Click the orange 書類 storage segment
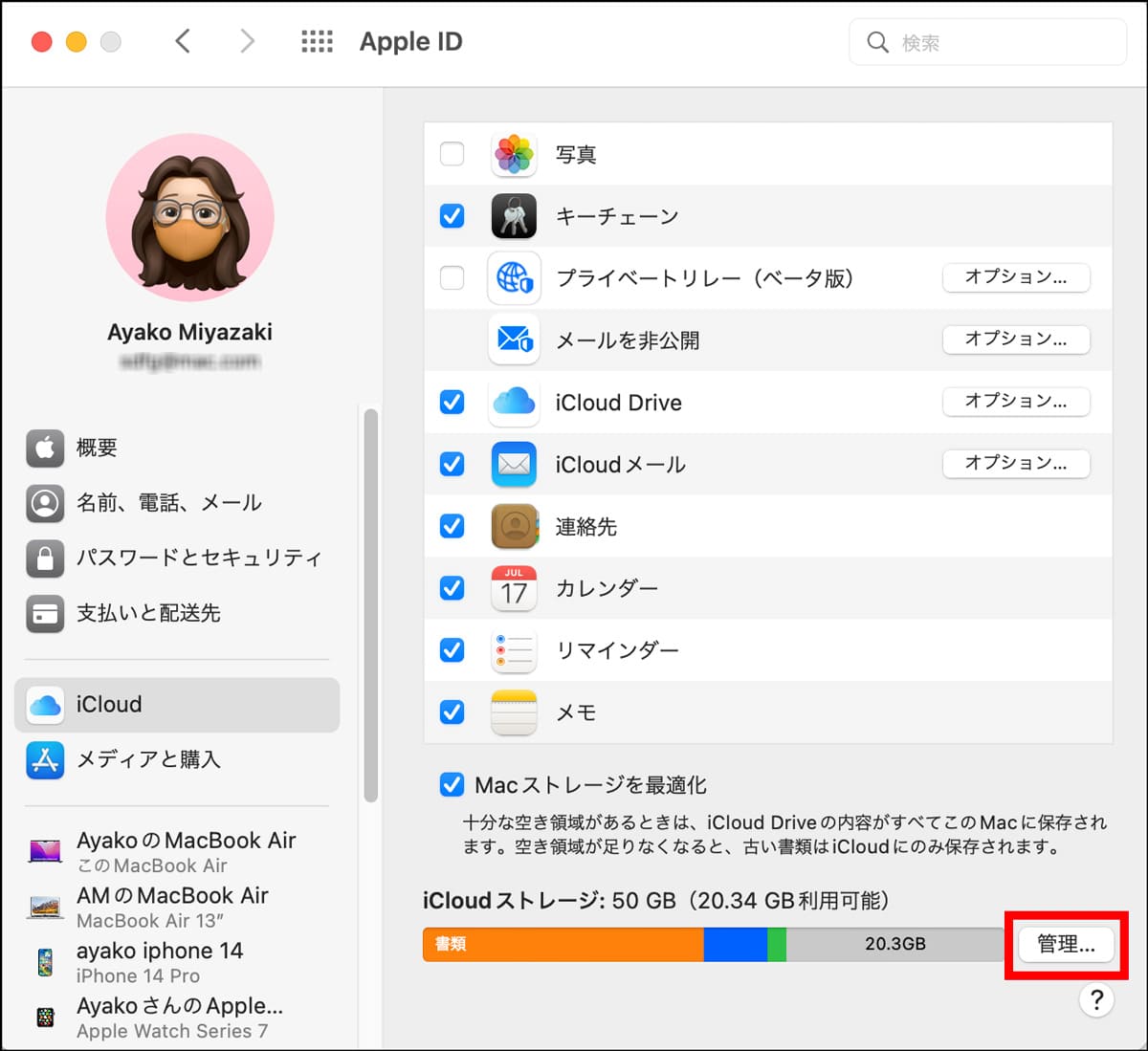This screenshot has height=1051, width=1148. pos(563,945)
